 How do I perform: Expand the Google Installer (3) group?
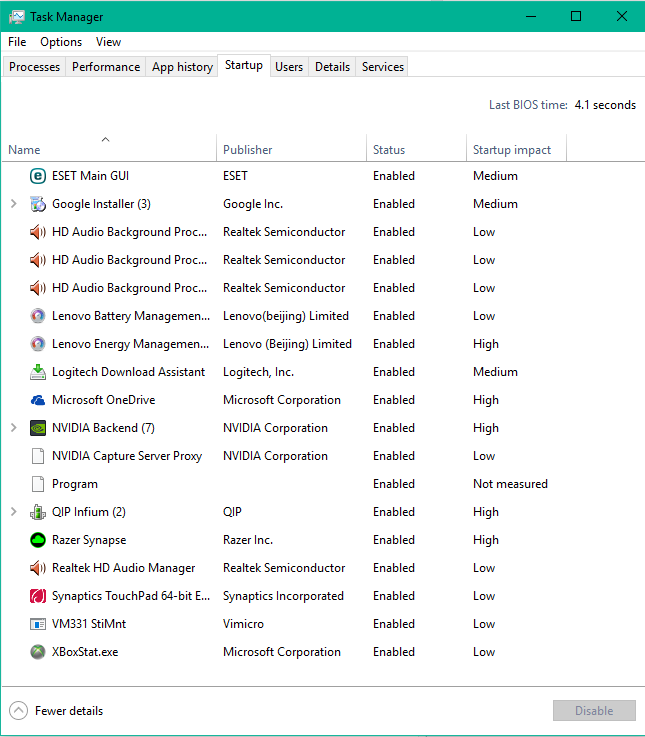(14, 204)
